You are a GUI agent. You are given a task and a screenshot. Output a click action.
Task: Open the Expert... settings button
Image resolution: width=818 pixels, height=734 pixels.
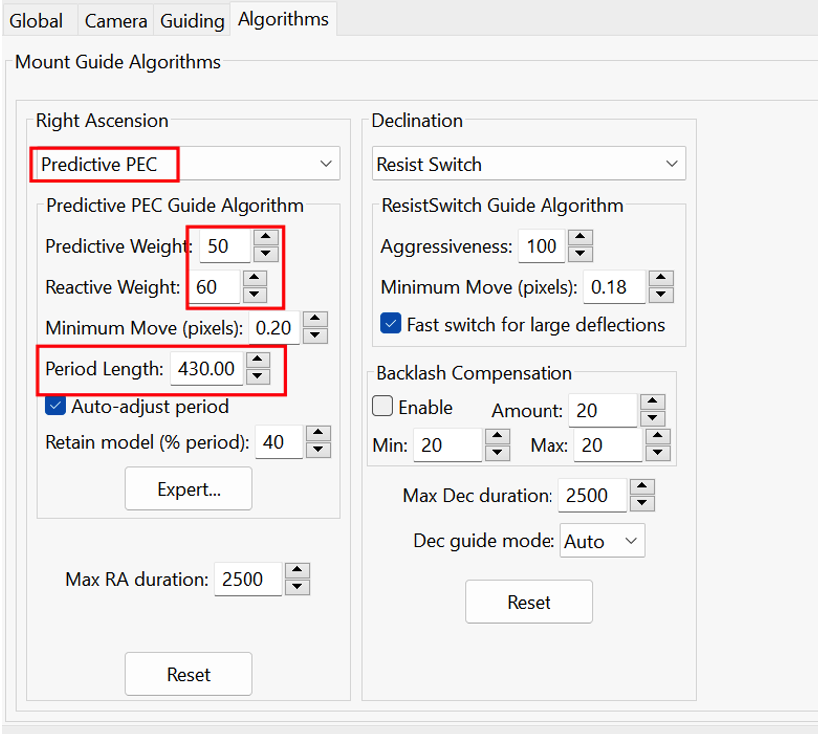click(x=188, y=489)
